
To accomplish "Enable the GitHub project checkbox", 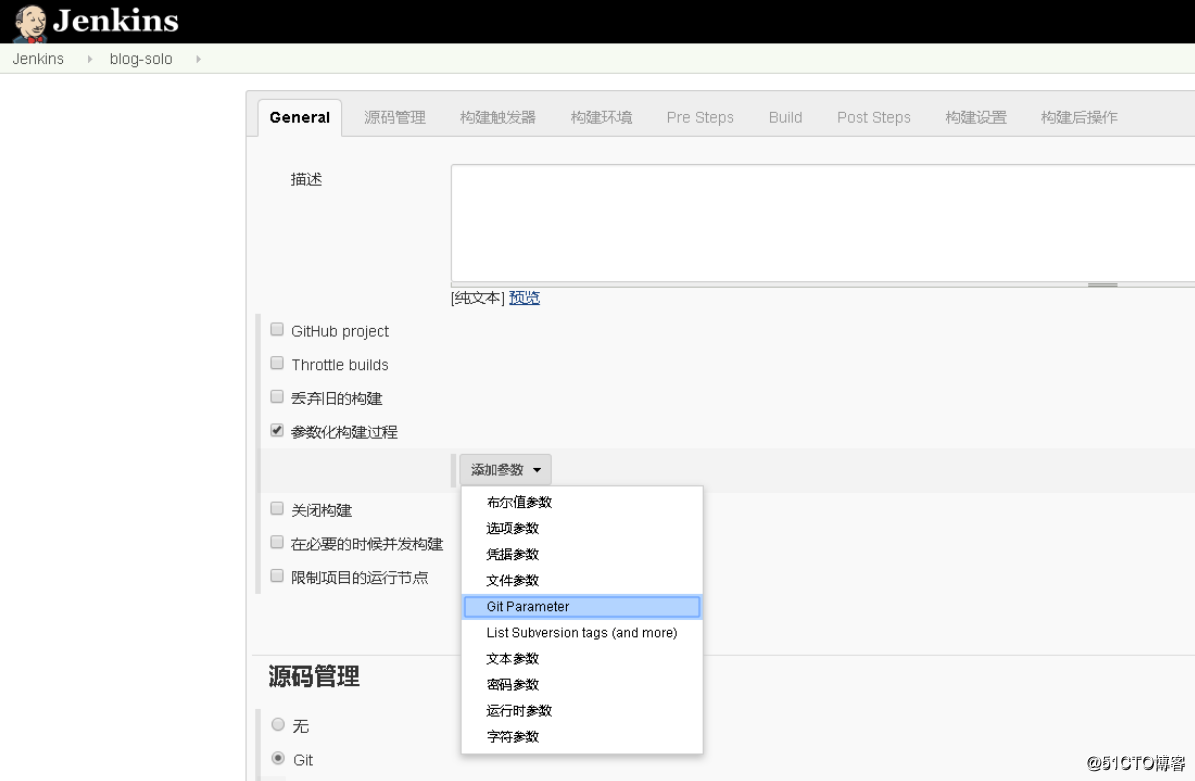I will click(277, 329).
